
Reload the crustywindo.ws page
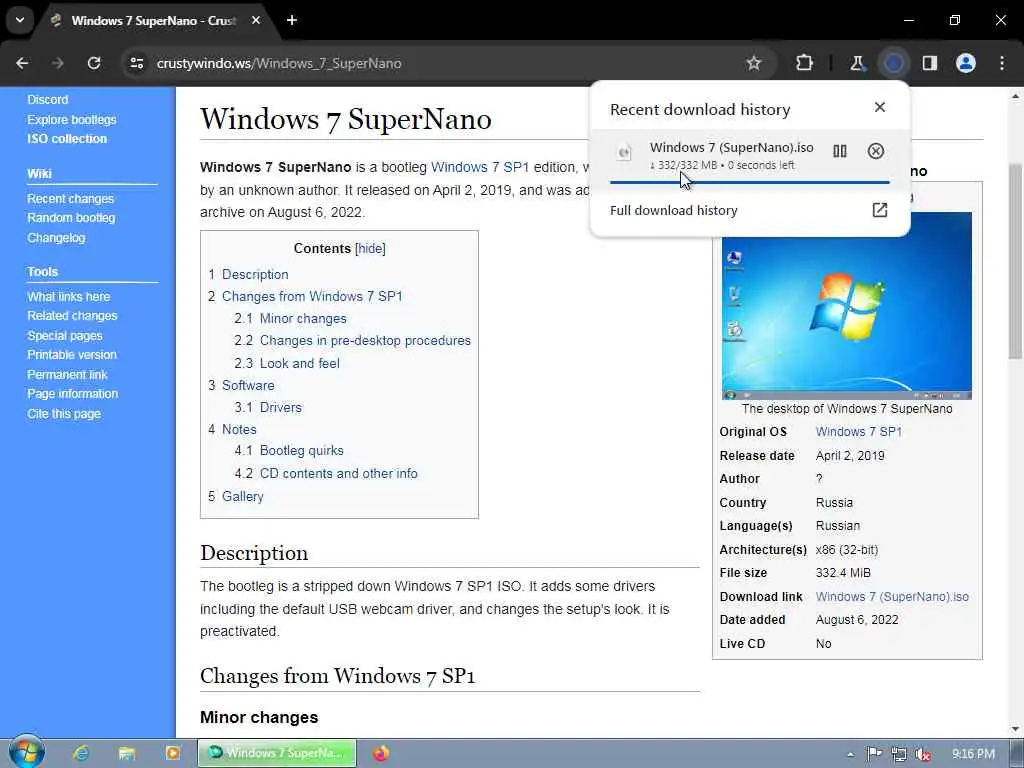click(x=94, y=63)
